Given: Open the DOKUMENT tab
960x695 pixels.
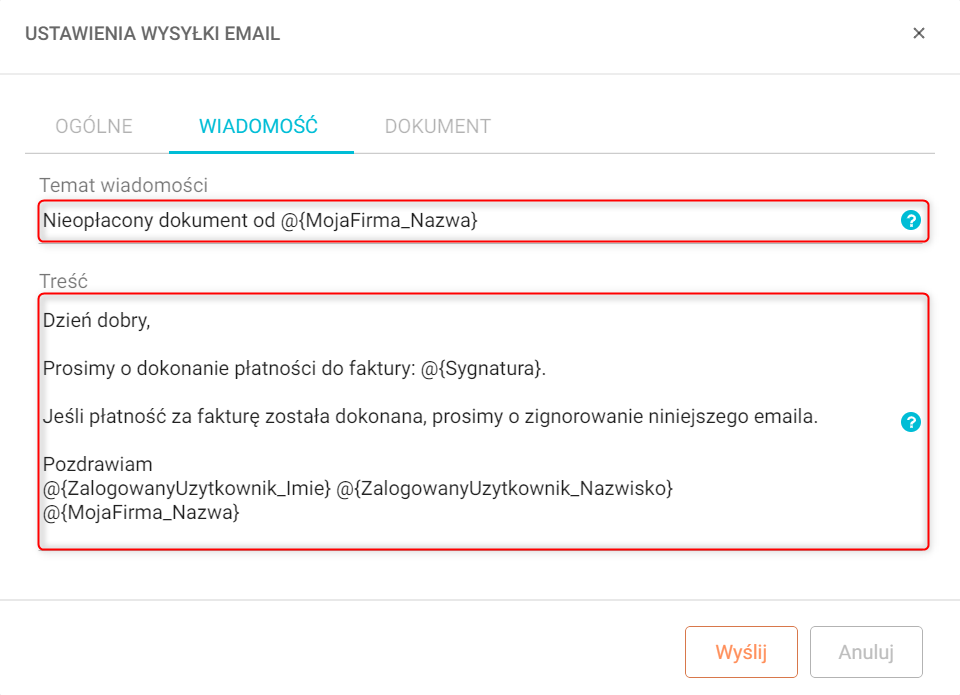Looking at the screenshot, I should pyautogui.click(x=438, y=126).
